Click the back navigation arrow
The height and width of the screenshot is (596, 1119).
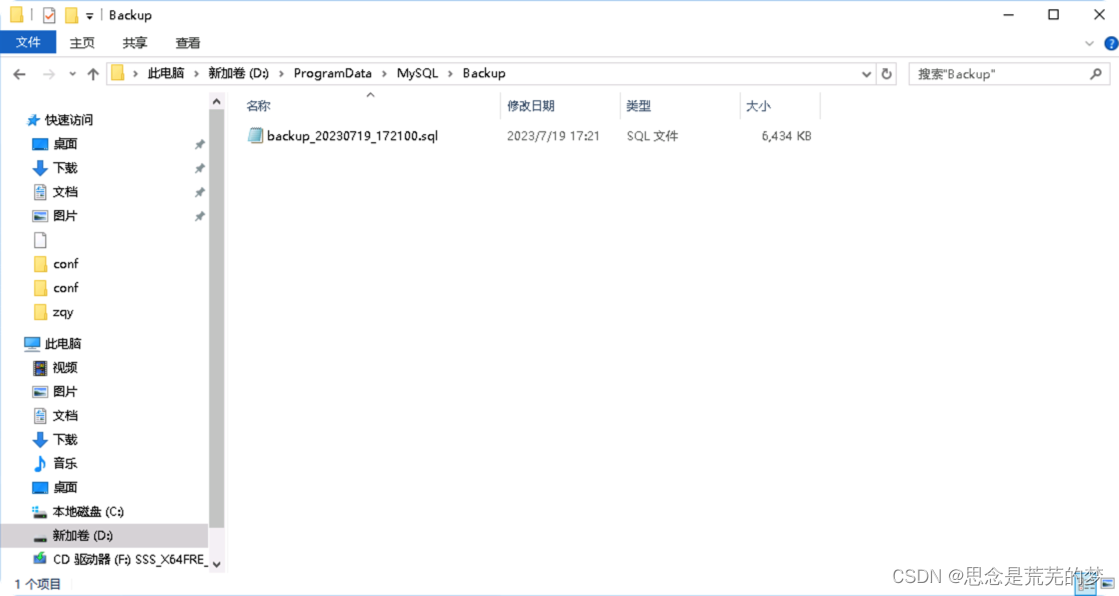coord(19,74)
